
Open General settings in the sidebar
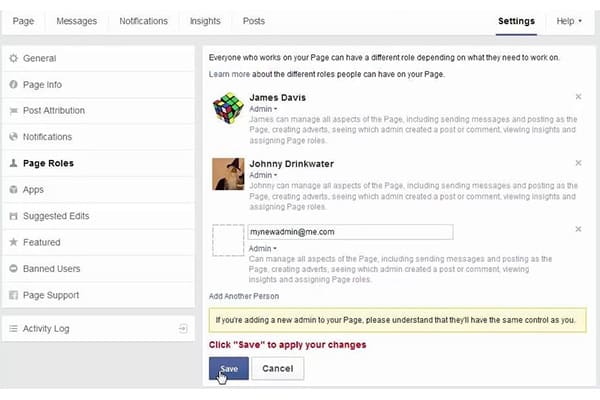pyautogui.click(x=98, y=58)
